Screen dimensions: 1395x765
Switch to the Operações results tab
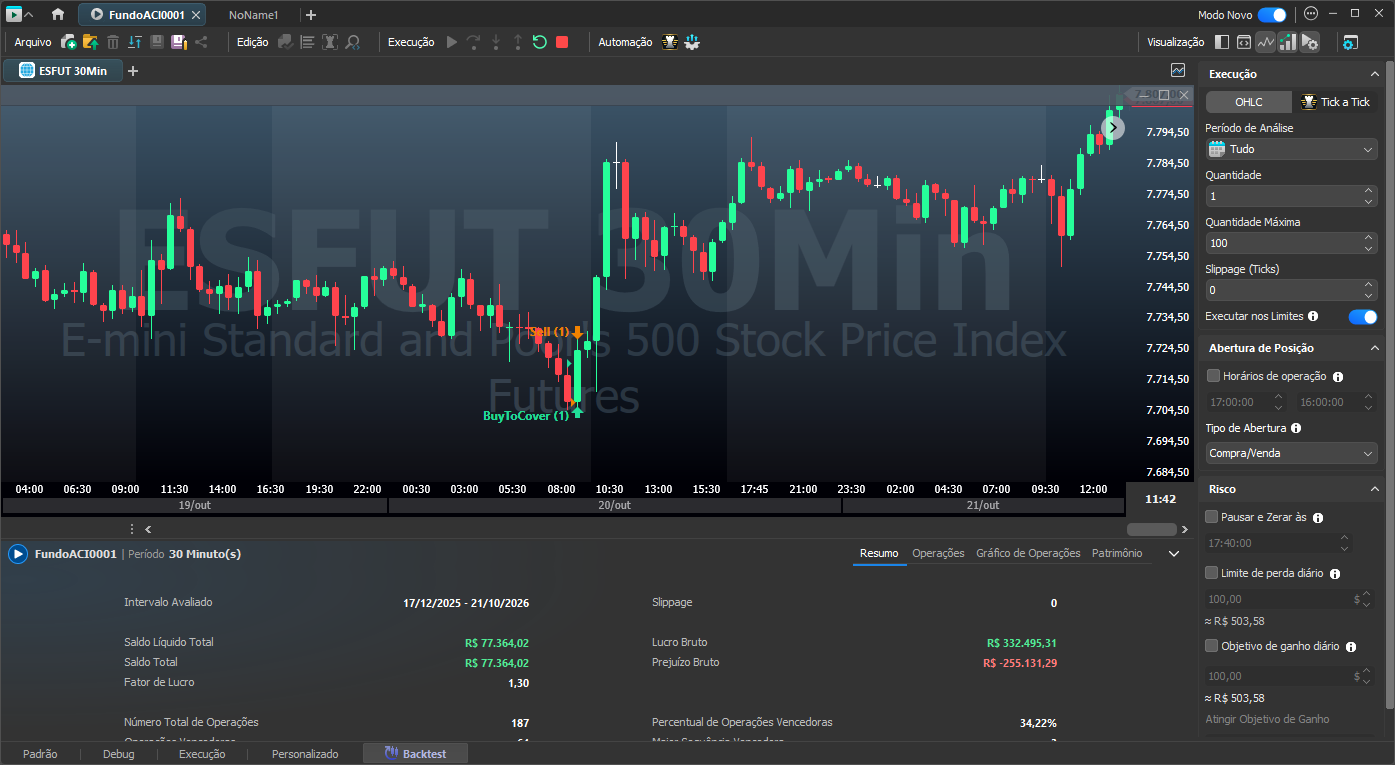click(938, 553)
